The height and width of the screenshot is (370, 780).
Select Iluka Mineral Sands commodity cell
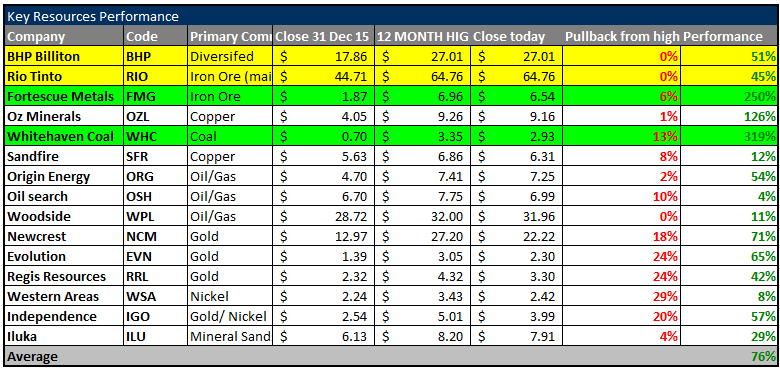230,337
